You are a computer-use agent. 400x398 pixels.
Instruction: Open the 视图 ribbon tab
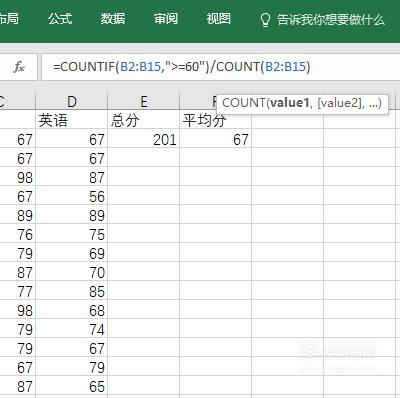218,19
